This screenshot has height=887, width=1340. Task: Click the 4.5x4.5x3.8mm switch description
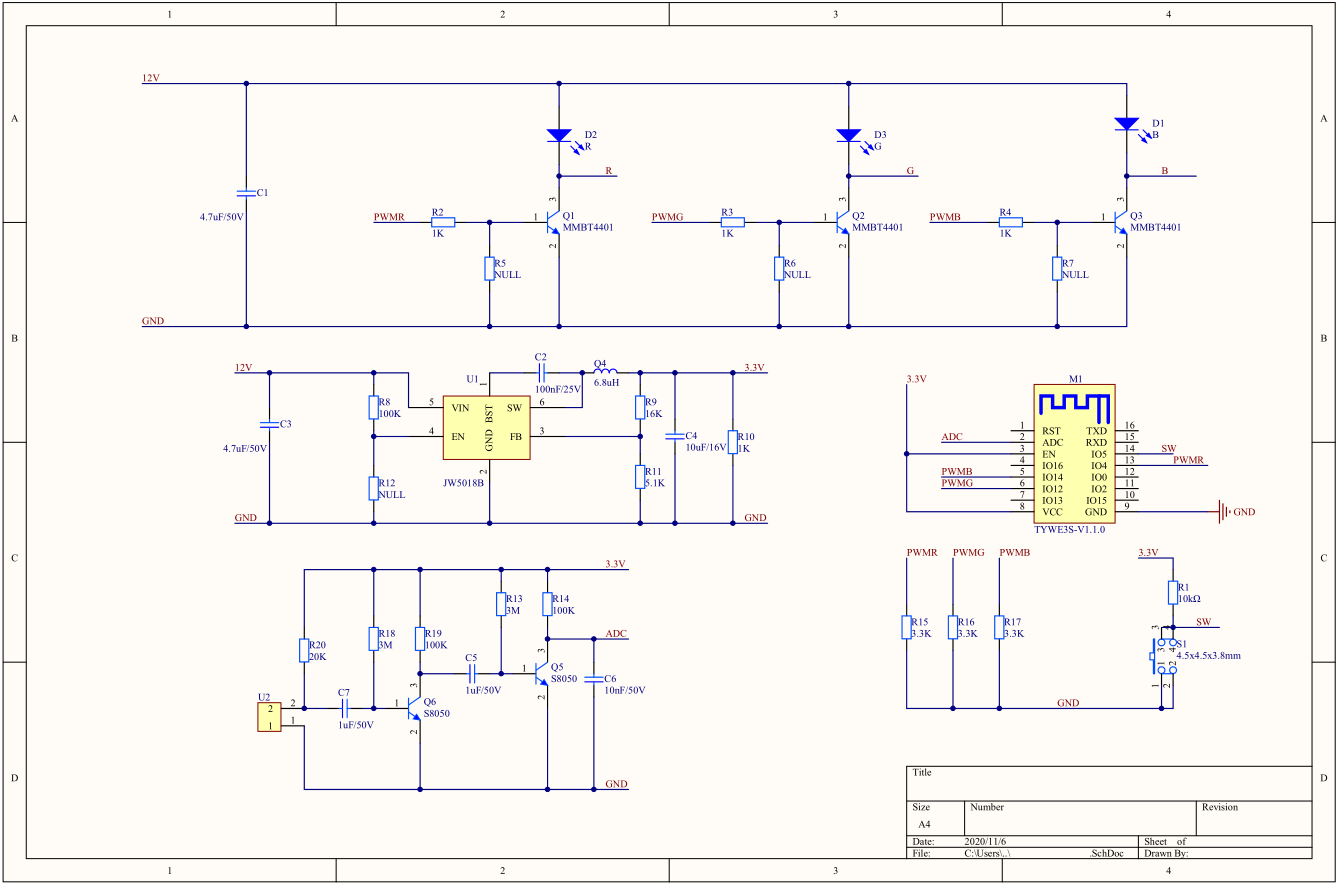pyautogui.click(x=1209, y=657)
